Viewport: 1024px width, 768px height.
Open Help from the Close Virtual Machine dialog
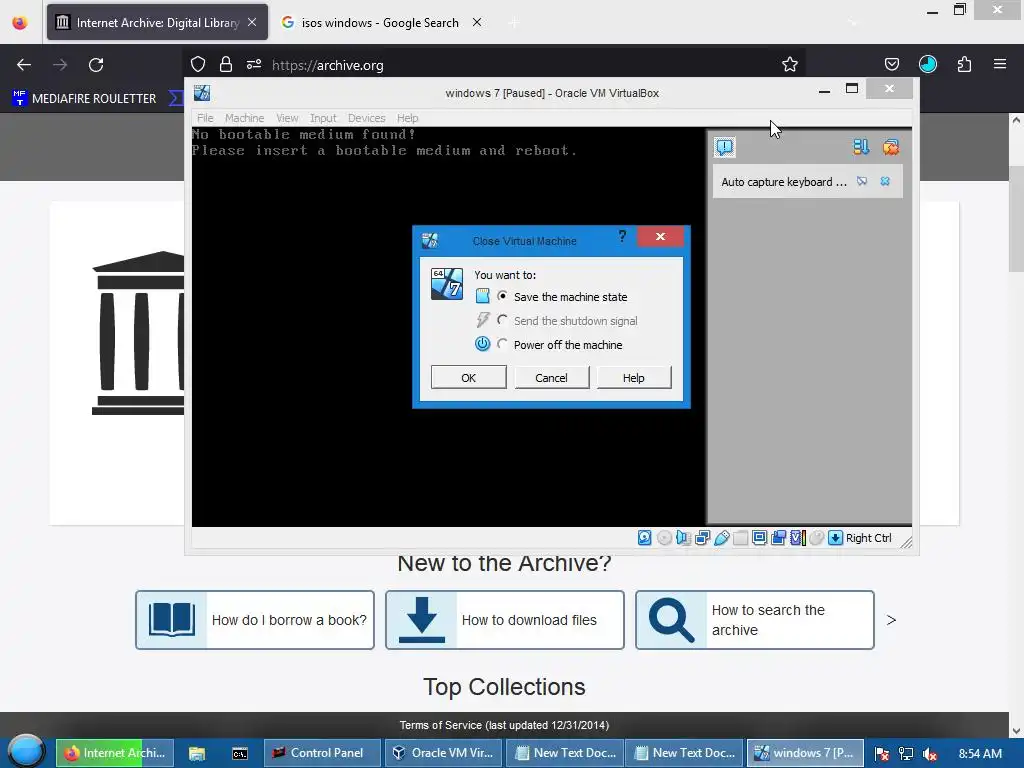(x=633, y=377)
